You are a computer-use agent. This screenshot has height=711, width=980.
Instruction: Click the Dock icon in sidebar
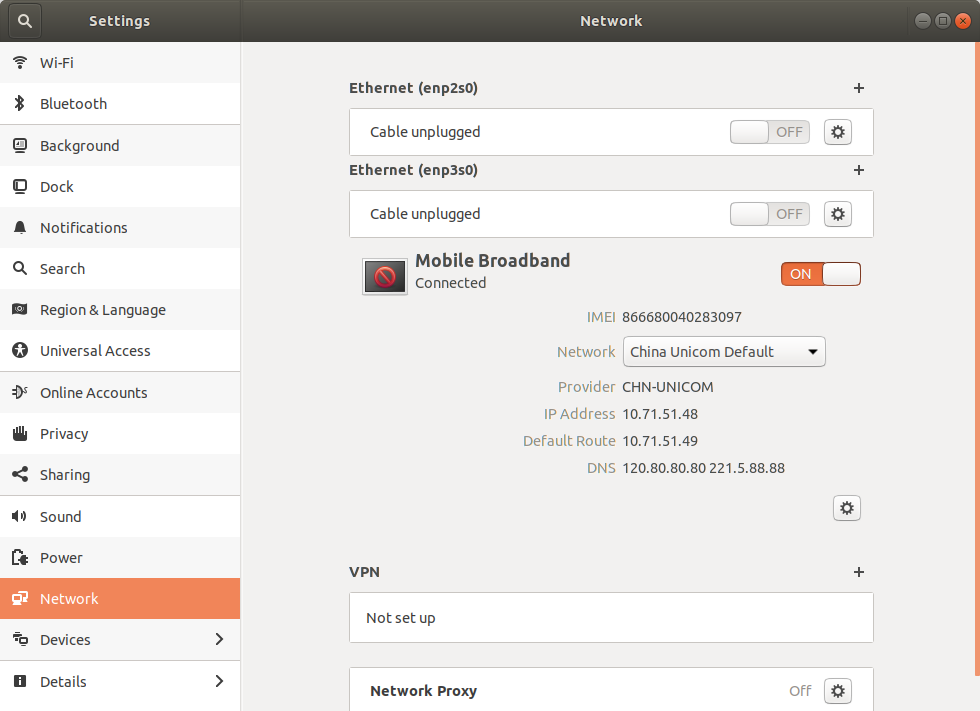pos(20,187)
